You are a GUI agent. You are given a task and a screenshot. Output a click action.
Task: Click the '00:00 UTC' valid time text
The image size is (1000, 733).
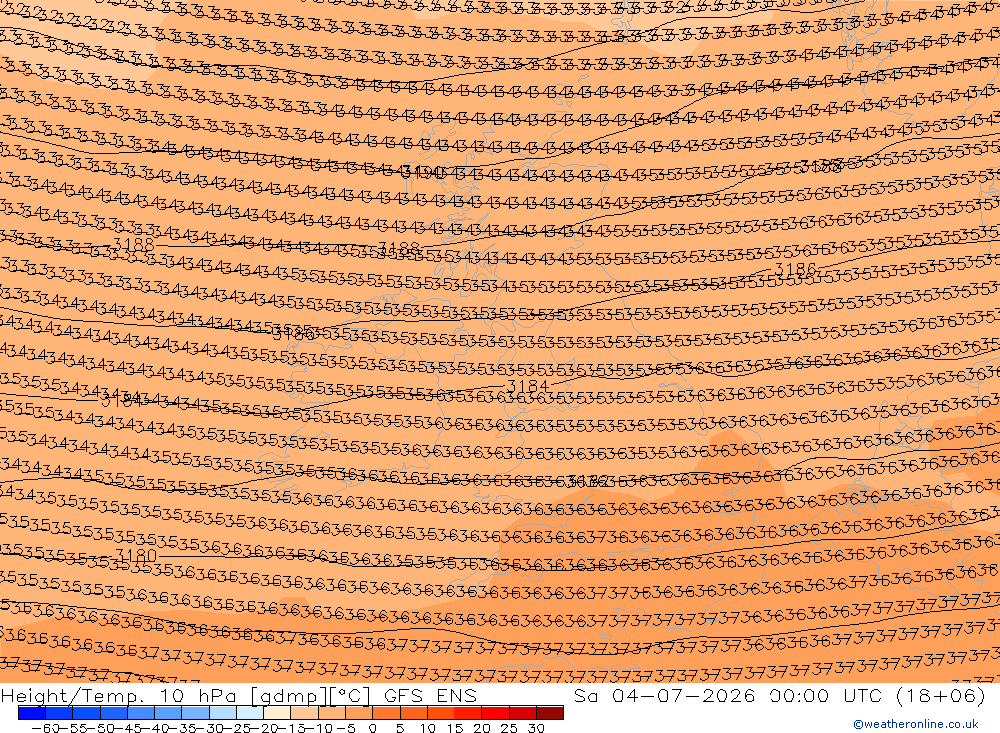point(828,695)
